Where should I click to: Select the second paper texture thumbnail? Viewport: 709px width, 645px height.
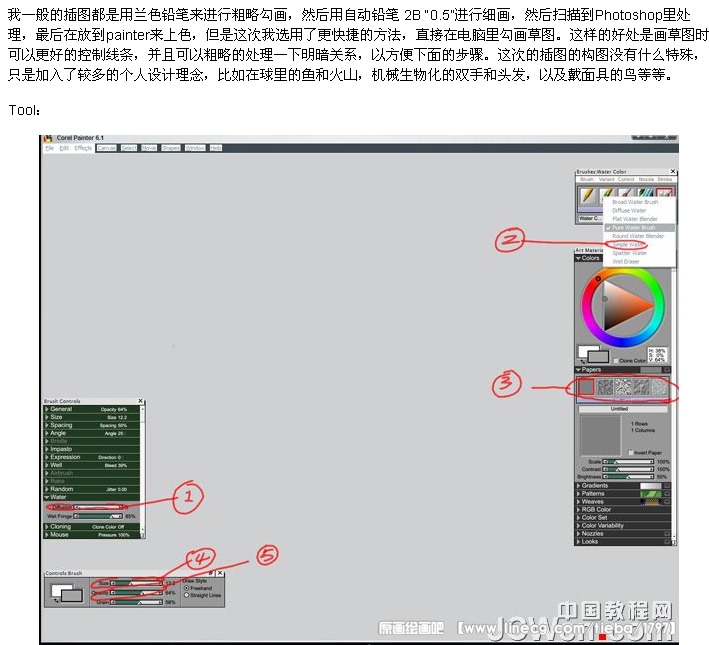tap(605, 387)
